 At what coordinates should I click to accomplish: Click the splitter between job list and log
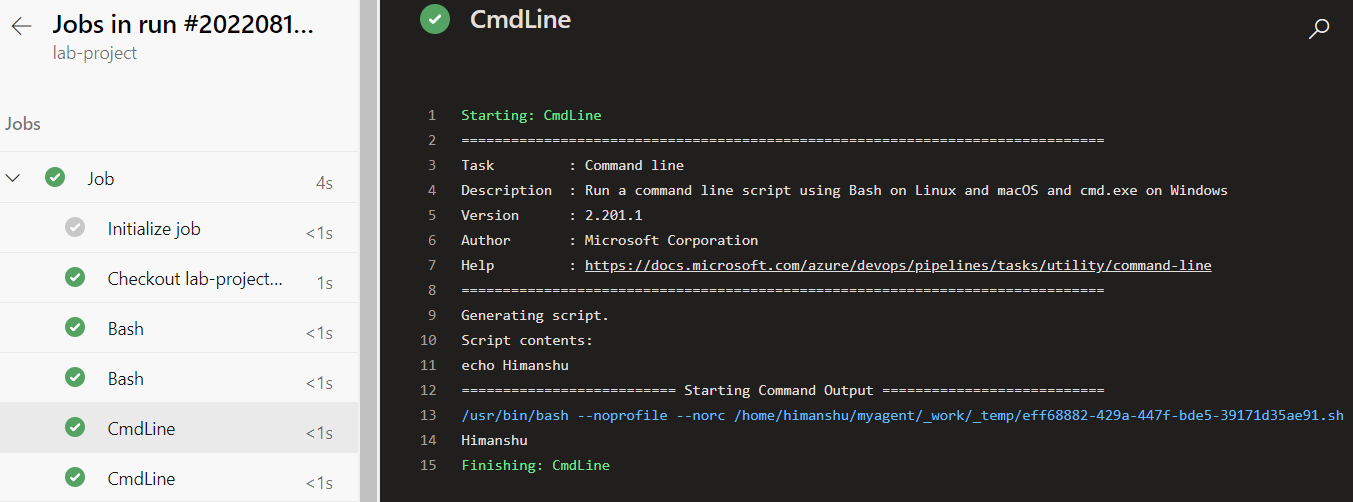coord(369,251)
